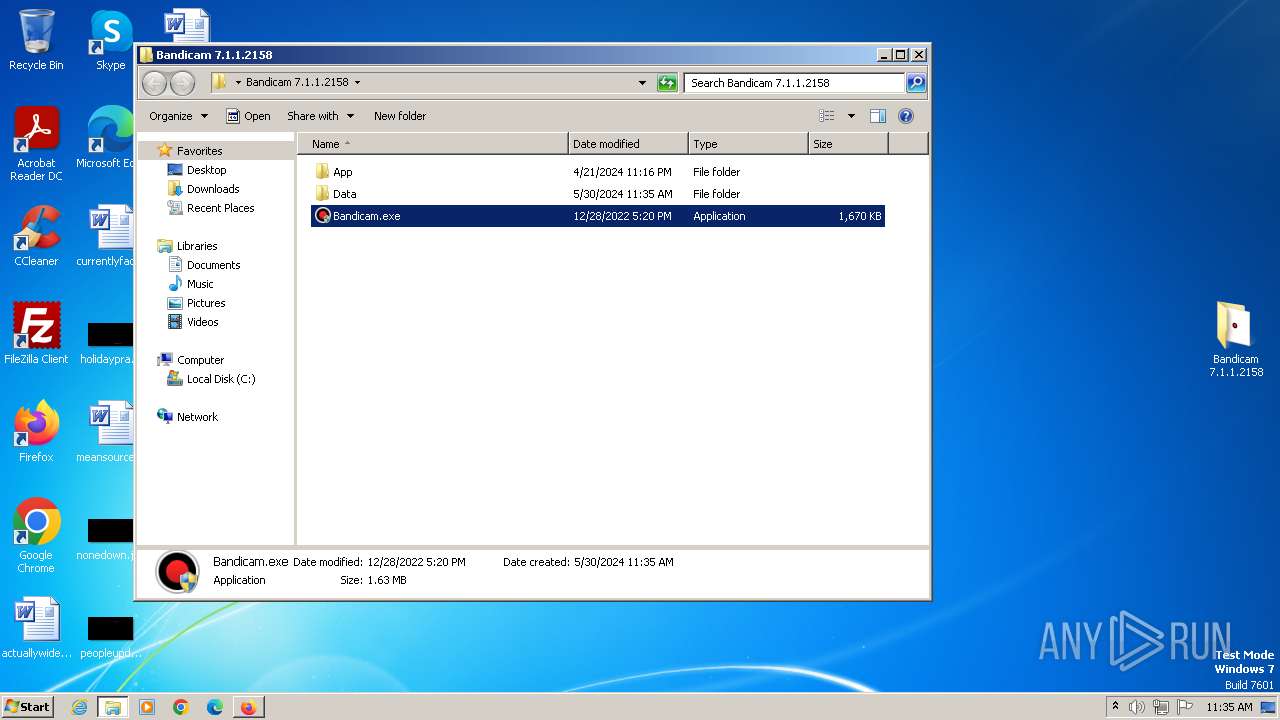Open Recent Places in navigation pane

pos(220,208)
